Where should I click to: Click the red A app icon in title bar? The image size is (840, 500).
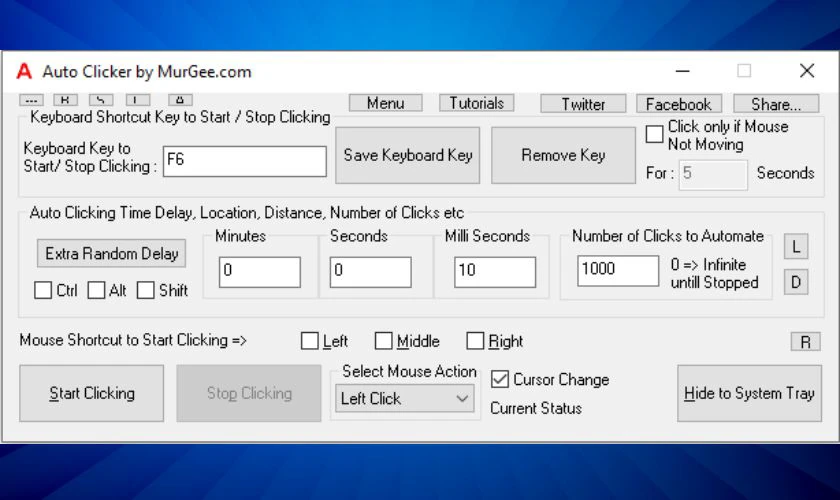[x=24, y=71]
